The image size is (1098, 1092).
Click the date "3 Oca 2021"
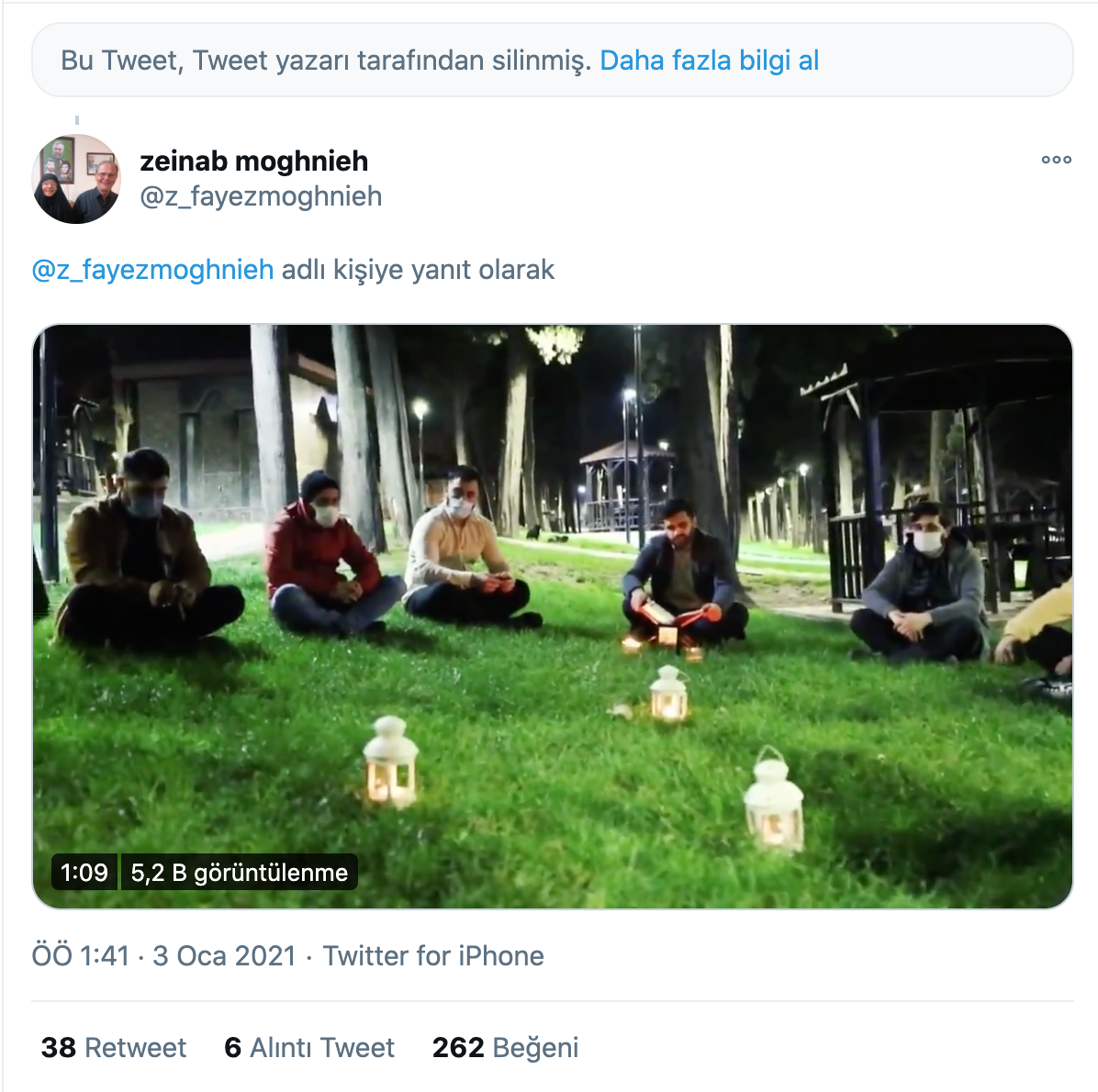coord(224,956)
